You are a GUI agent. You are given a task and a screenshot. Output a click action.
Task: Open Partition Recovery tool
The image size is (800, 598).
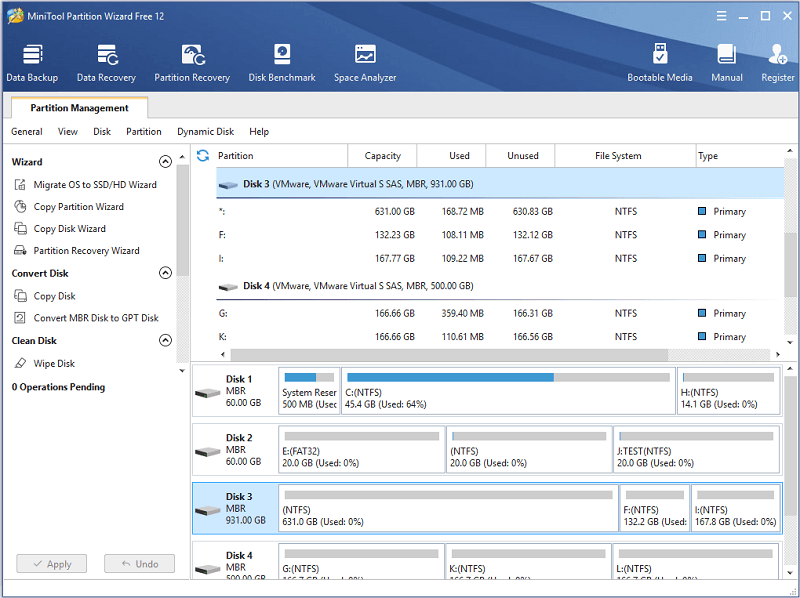point(192,63)
